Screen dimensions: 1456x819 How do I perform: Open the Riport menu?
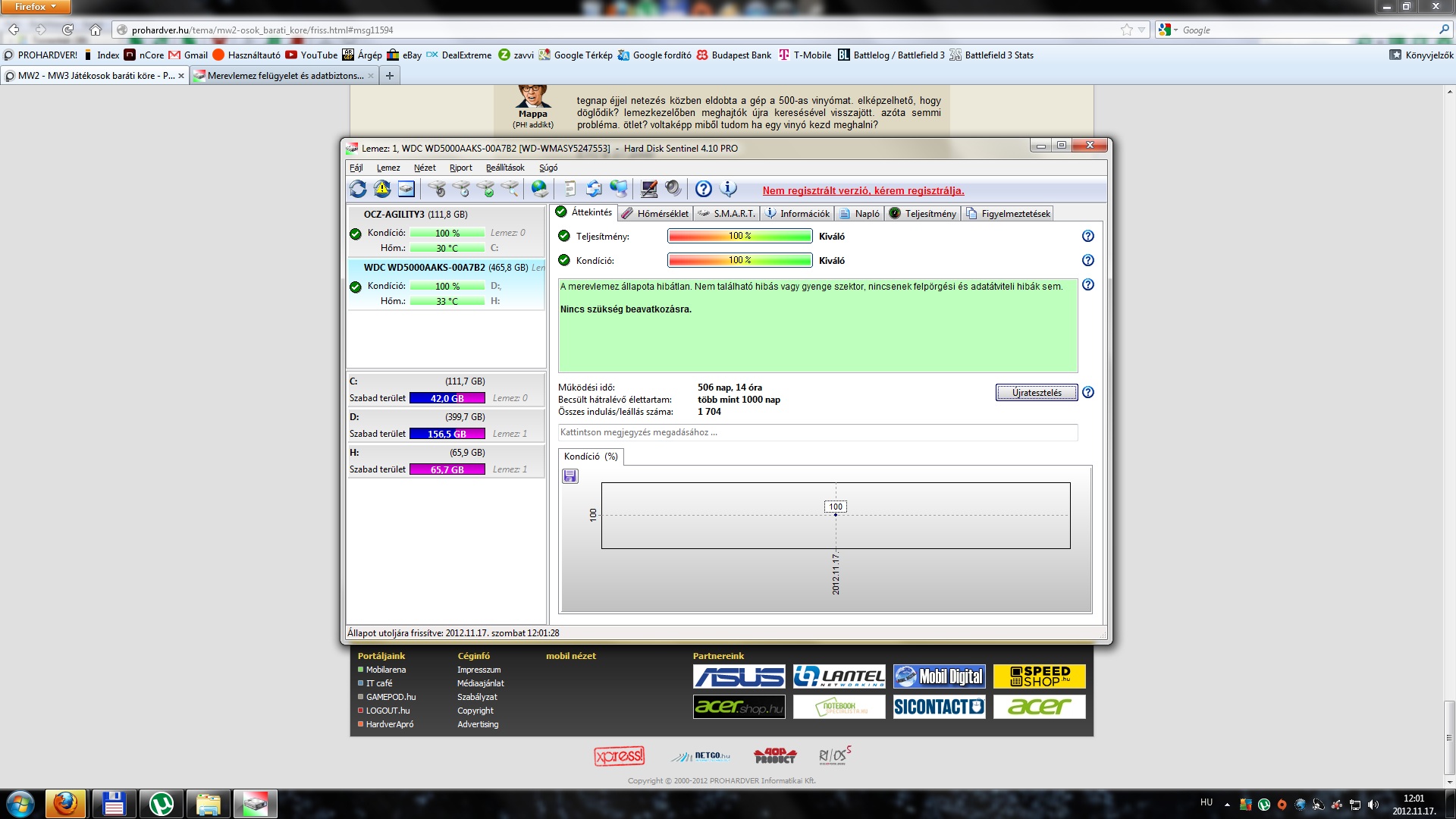[460, 168]
